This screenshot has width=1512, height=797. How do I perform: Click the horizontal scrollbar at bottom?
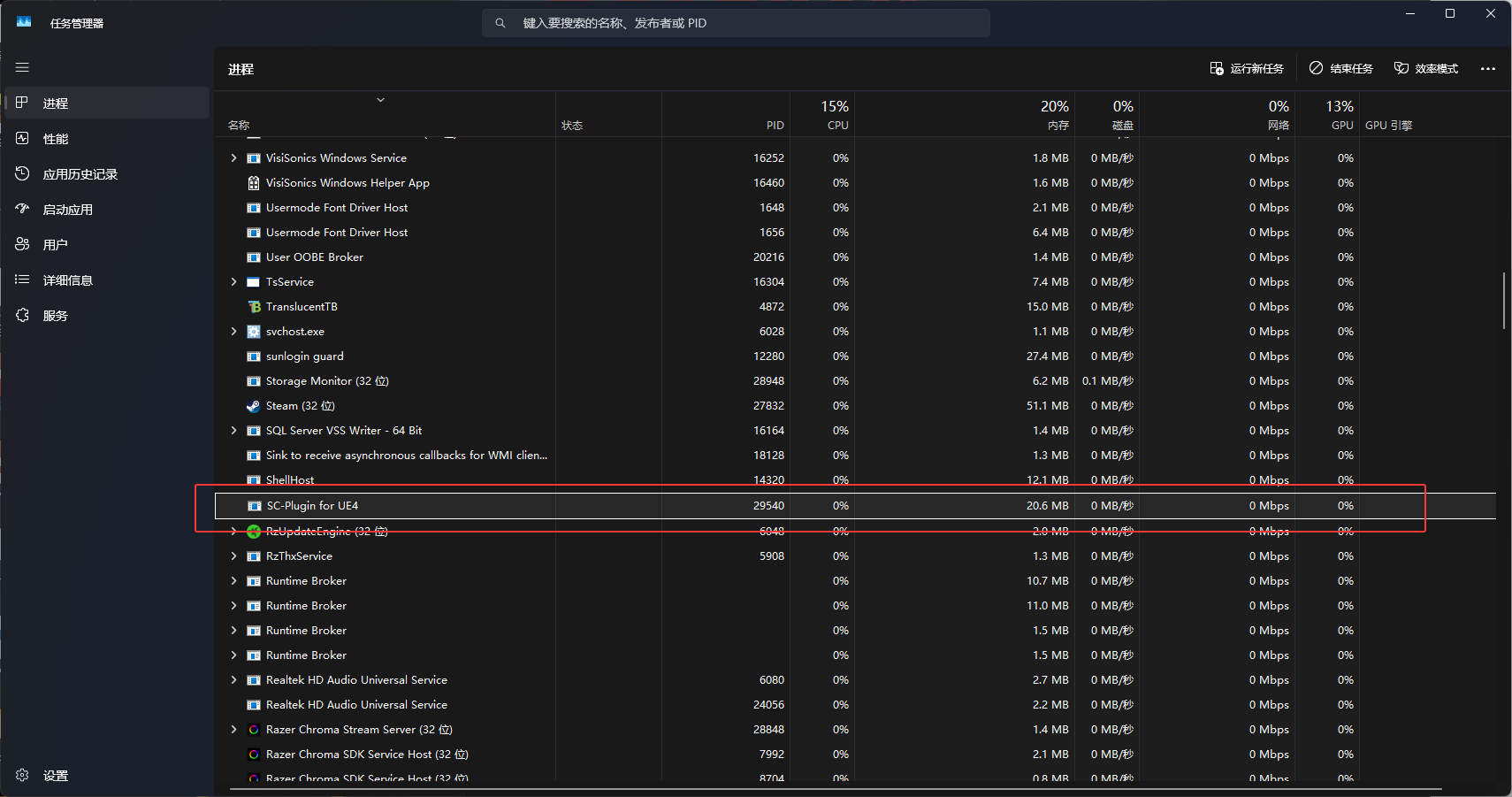[x=836, y=788]
